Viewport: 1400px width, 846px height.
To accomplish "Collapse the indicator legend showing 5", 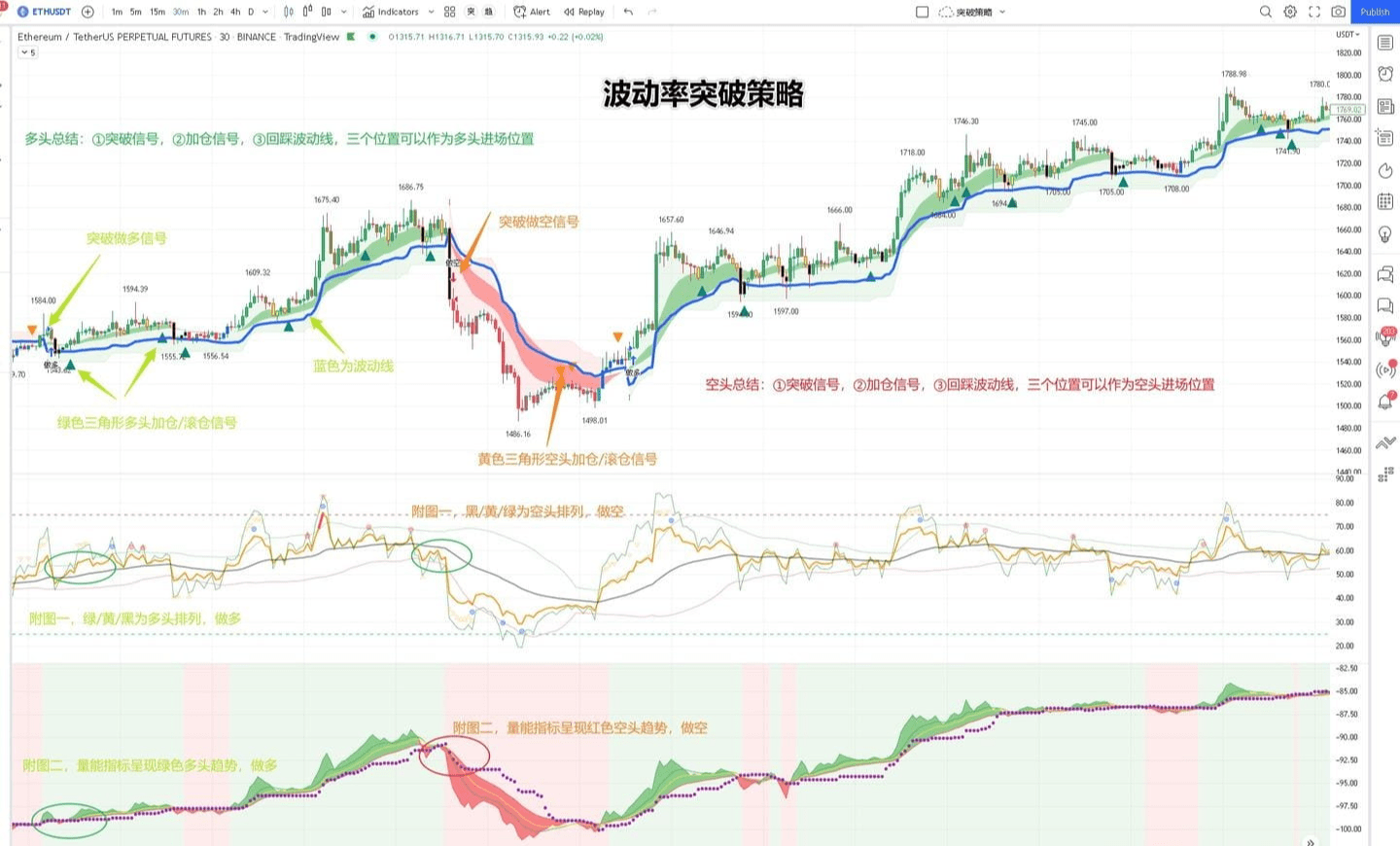I will pos(28,53).
